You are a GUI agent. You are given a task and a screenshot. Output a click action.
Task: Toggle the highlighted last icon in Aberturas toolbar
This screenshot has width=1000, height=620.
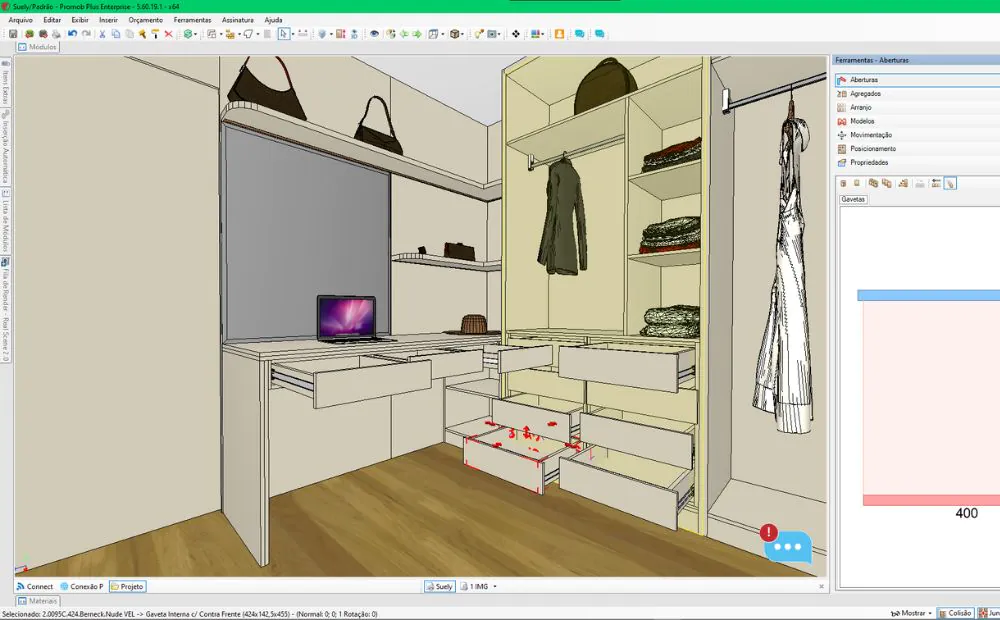(x=950, y=183)
